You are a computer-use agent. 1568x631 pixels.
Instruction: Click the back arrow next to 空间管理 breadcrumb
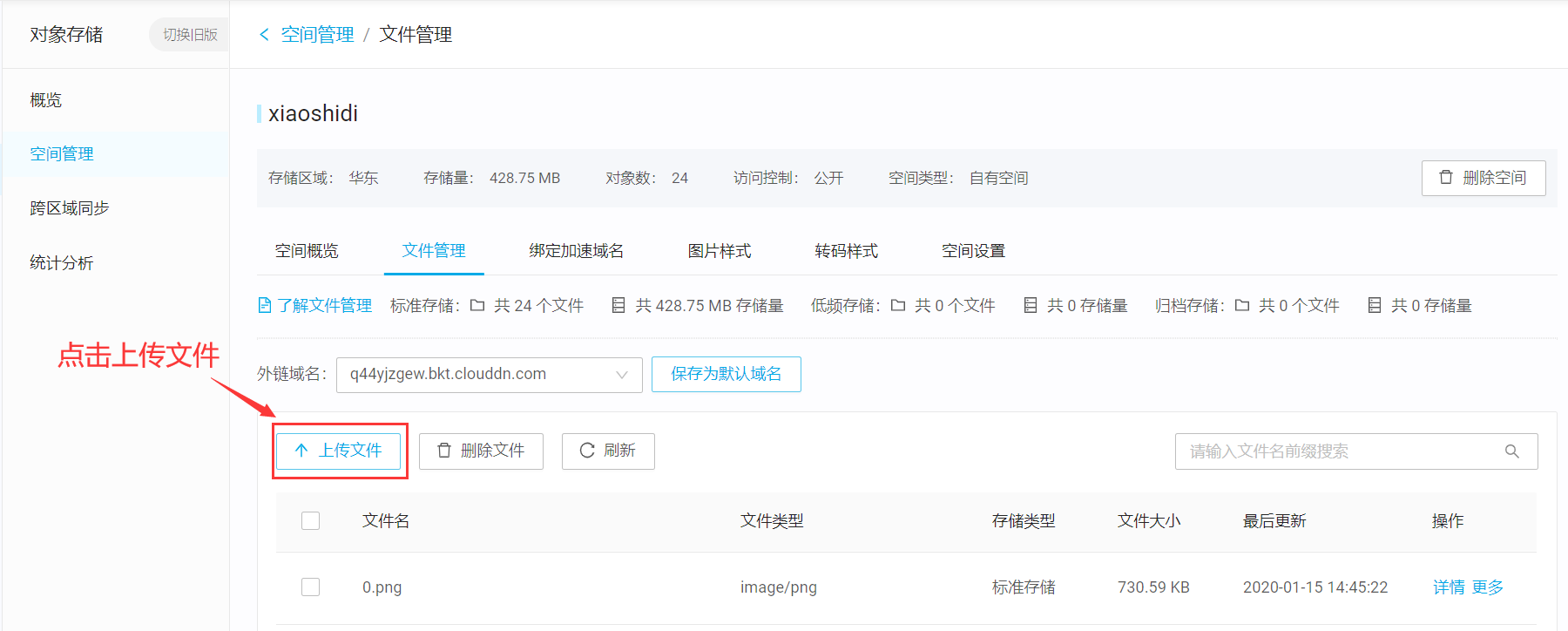click(264, 35)
